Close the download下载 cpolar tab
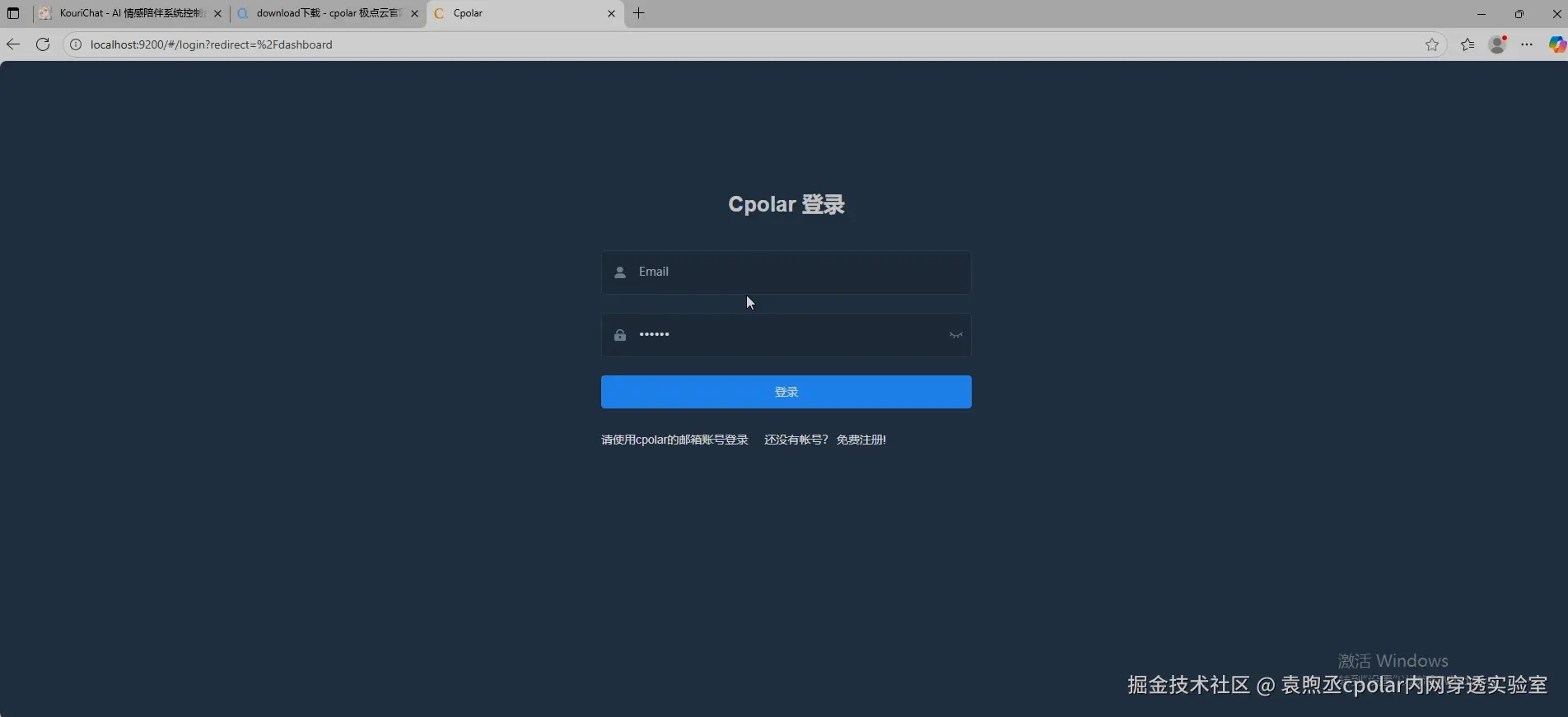1568x717 pixels. point(414,14)
